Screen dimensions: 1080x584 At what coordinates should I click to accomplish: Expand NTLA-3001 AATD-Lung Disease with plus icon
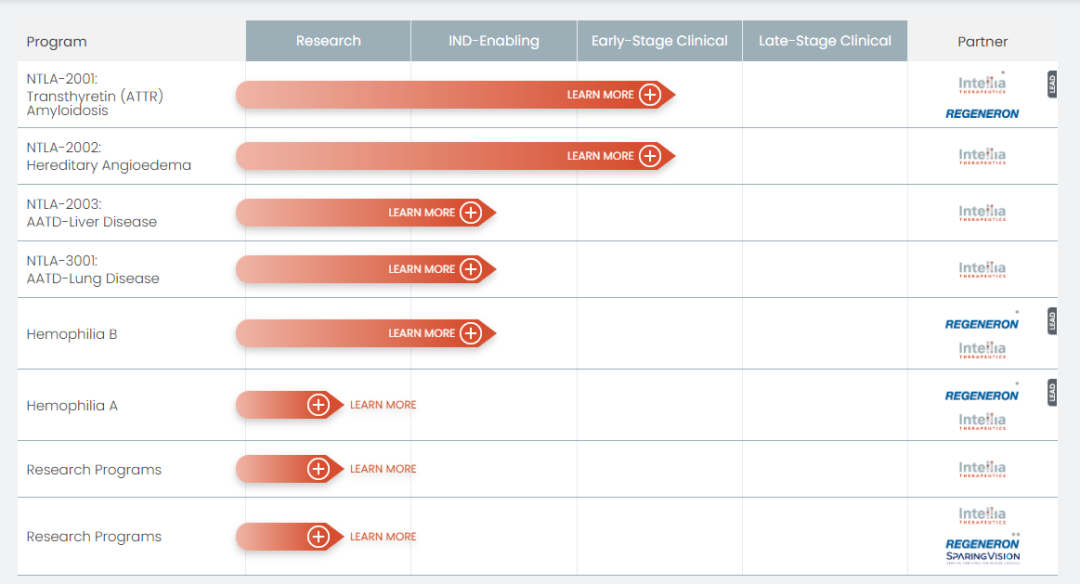(x=471, y=269)
